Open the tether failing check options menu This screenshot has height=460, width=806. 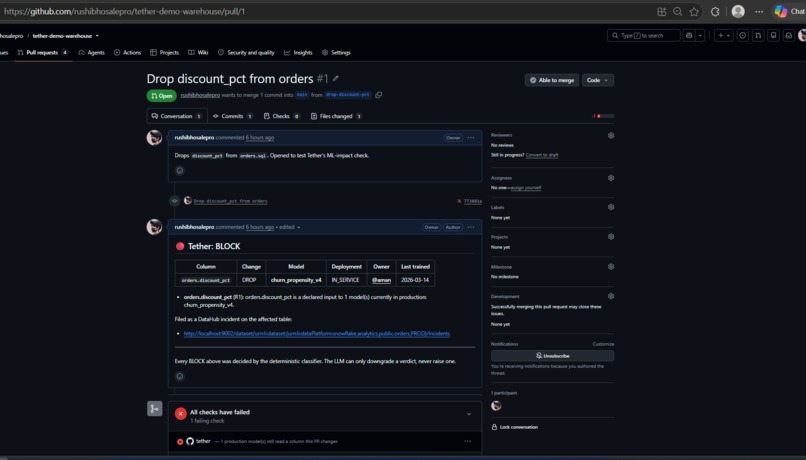pyautogui.click(x=467, y=441)
